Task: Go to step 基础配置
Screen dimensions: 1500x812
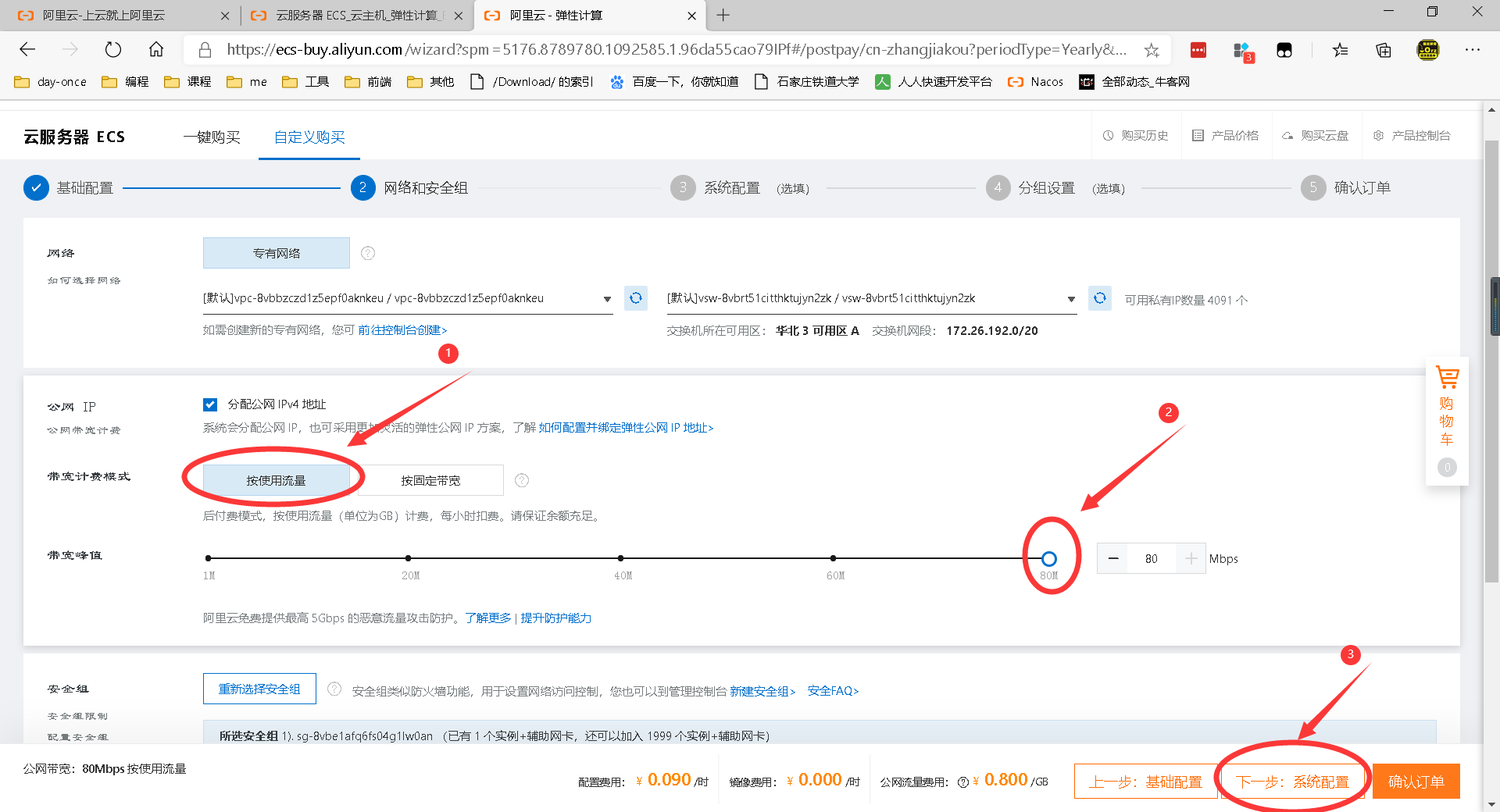Action: pos(69,188)
